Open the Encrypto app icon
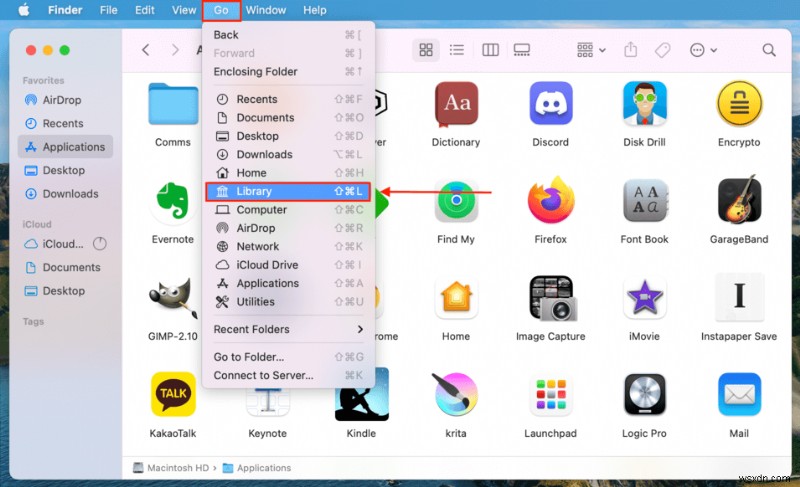This screenshot has width=800, height=487. coord(739,104)
